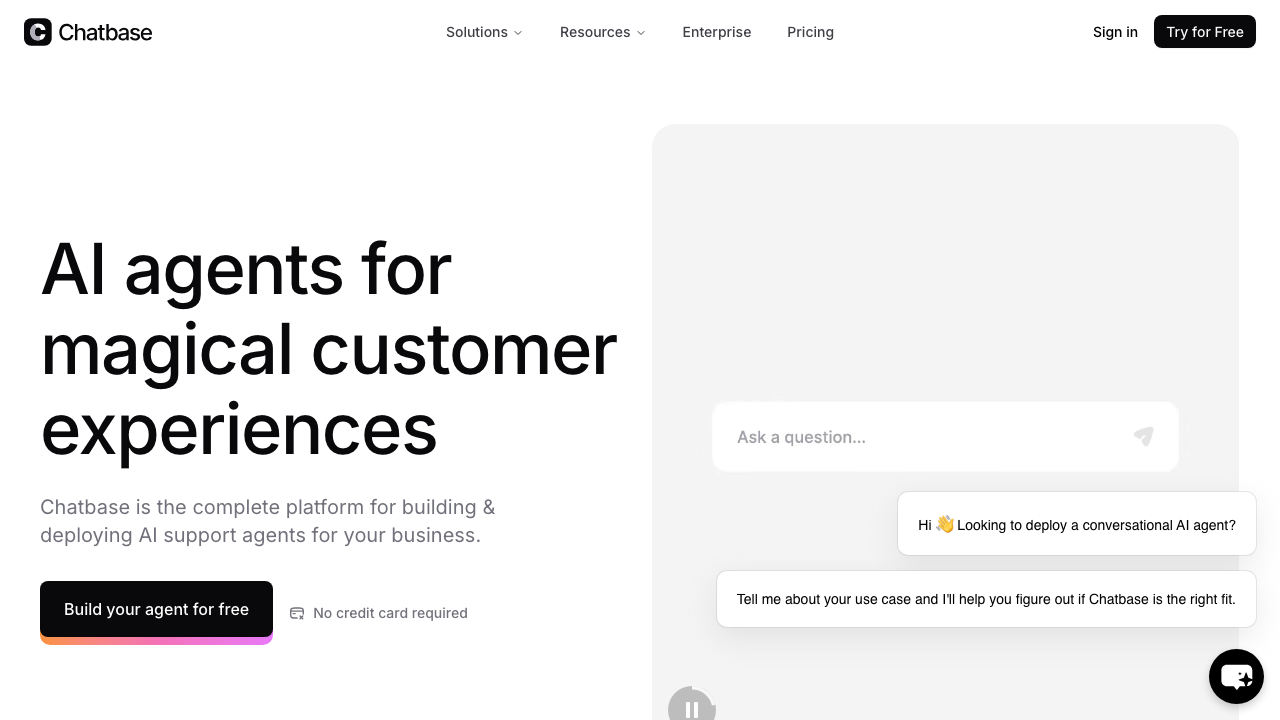Open the Resources dropdown
Screen dimensions: 1280x720
pyautogui.click(x=602, y=32)
